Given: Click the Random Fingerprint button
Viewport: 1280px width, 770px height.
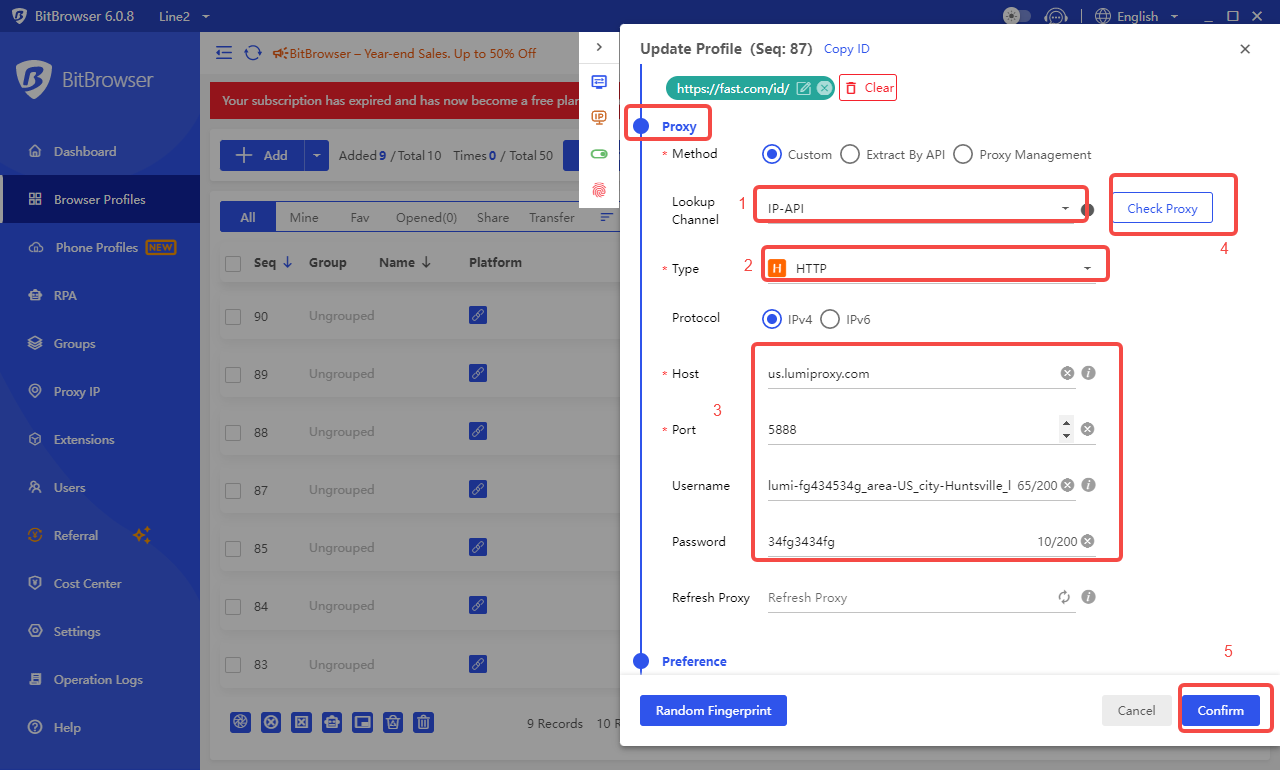Looking at the screenshot, I should point(713,710).
